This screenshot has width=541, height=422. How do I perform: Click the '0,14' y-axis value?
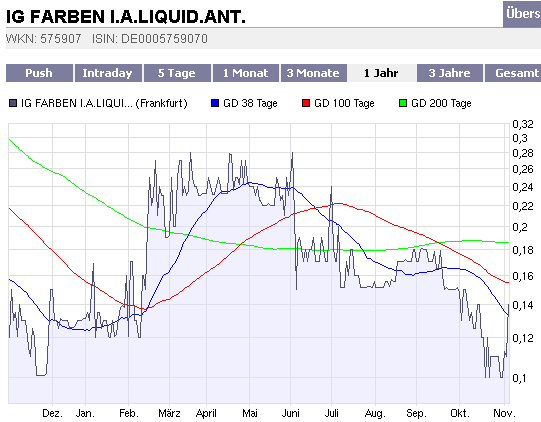pos(523,305)
